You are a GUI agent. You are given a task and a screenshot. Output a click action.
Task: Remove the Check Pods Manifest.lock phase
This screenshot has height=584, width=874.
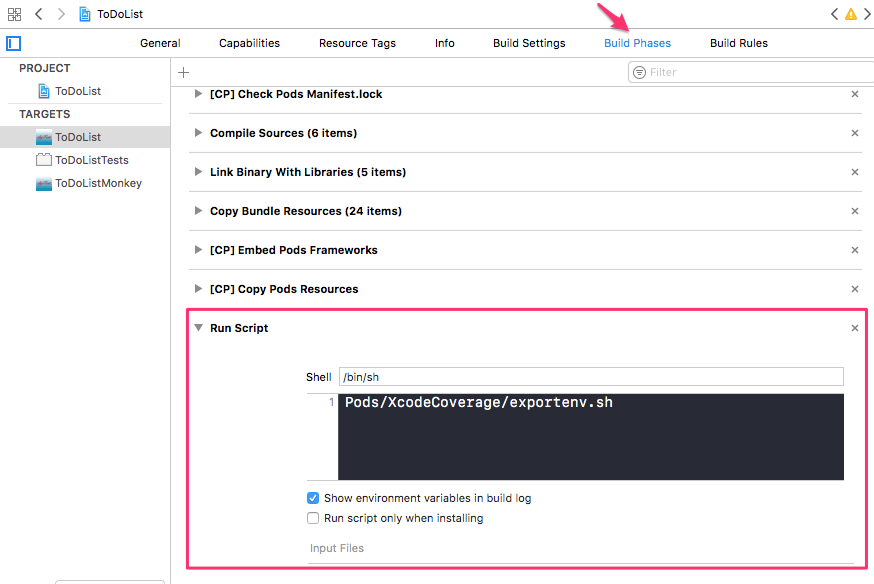tap(854, 94)
